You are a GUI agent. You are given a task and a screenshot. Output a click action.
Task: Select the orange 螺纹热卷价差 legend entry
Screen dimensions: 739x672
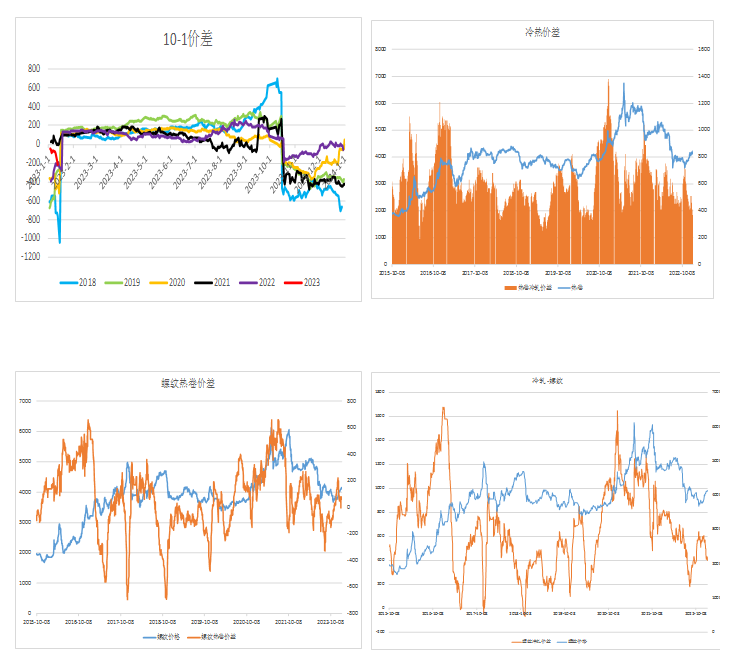click(x=212, y=637)
